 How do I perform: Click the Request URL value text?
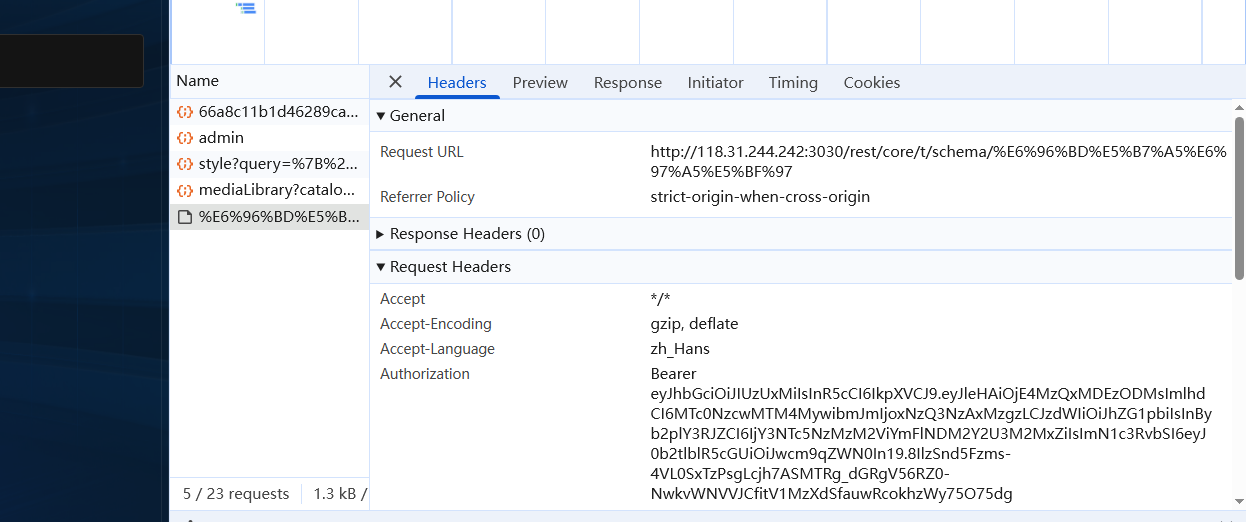click(937, 162)
